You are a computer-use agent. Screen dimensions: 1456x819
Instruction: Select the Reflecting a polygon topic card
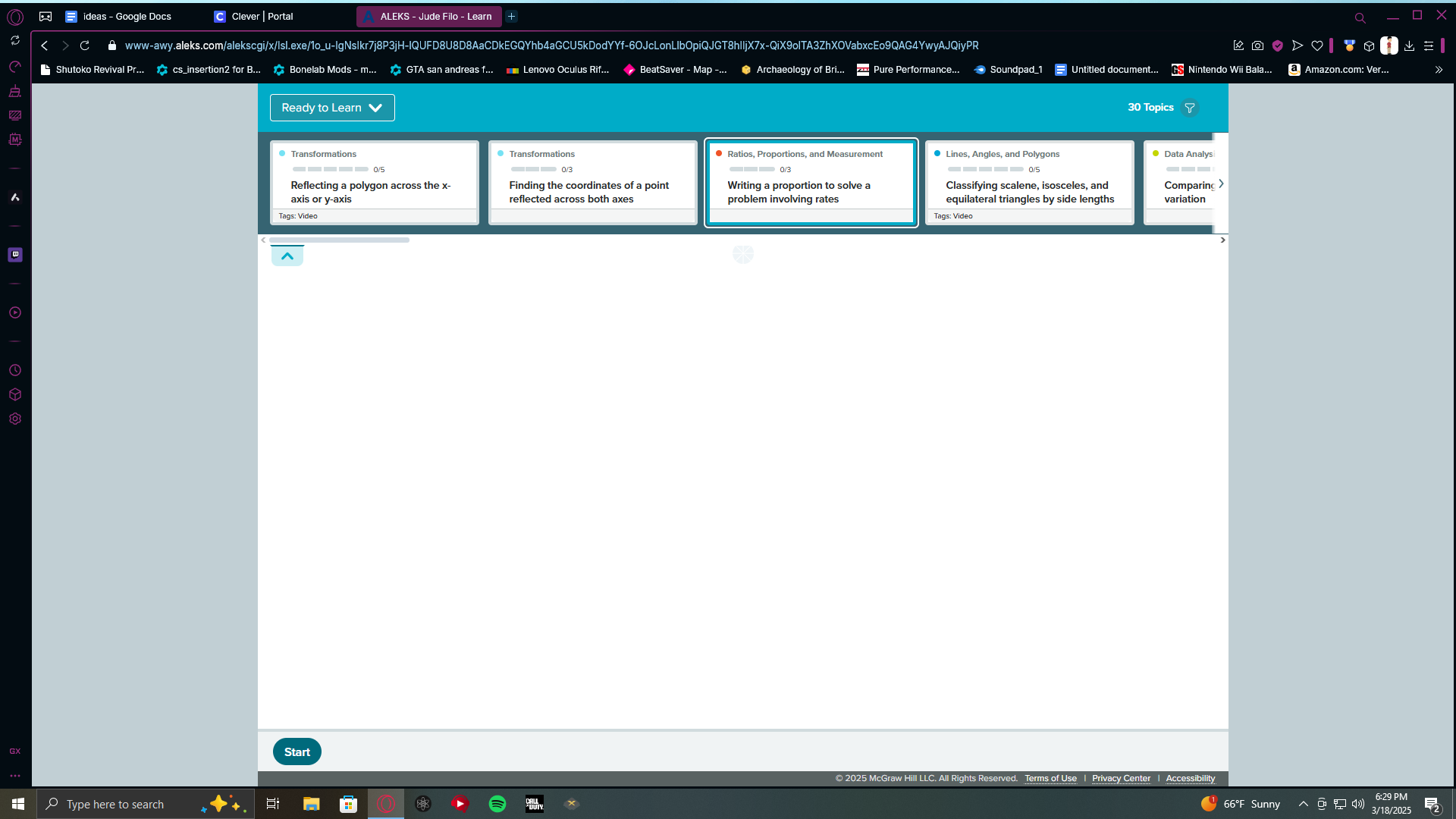tap(375, 182)
